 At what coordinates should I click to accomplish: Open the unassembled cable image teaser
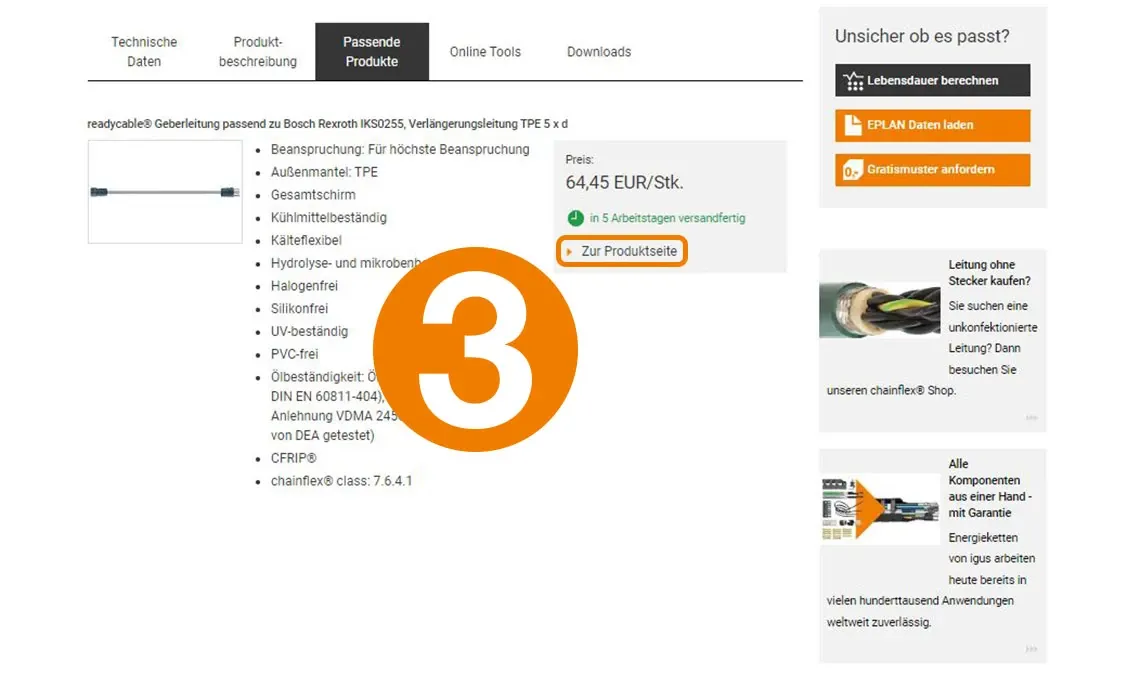[x=880, y=310]
